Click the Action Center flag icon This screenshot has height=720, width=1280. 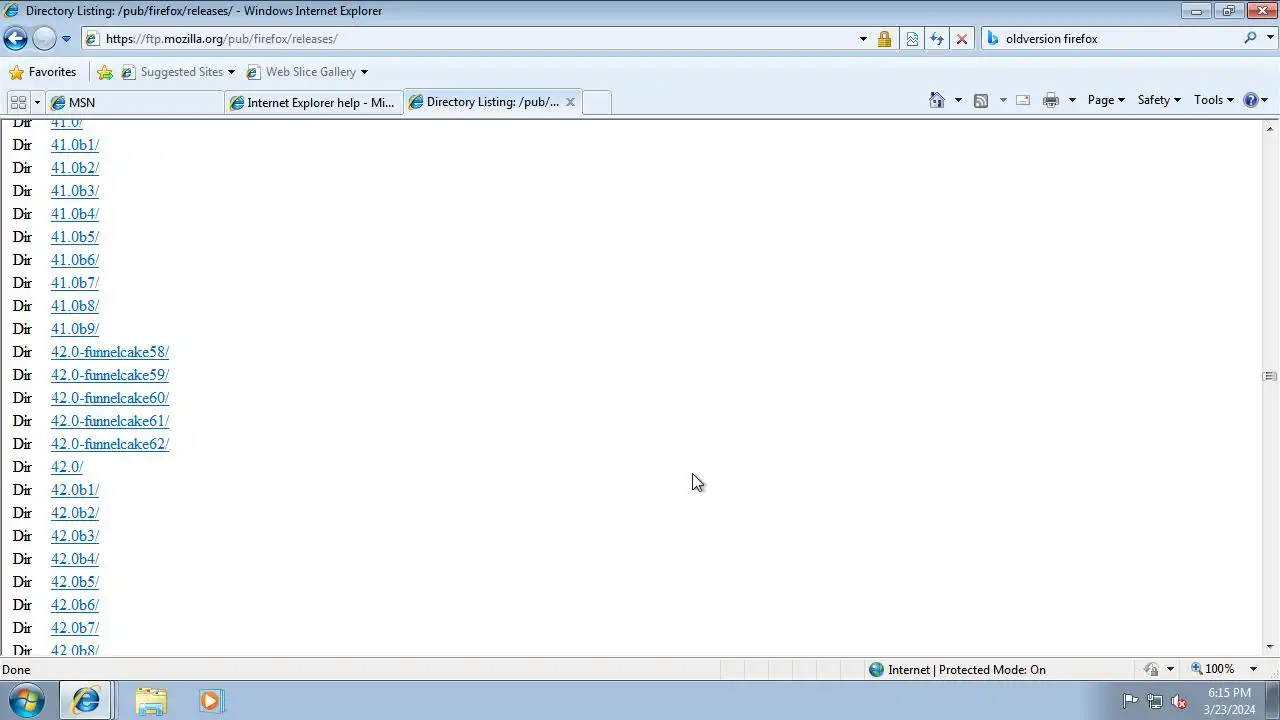point(1130,701)
